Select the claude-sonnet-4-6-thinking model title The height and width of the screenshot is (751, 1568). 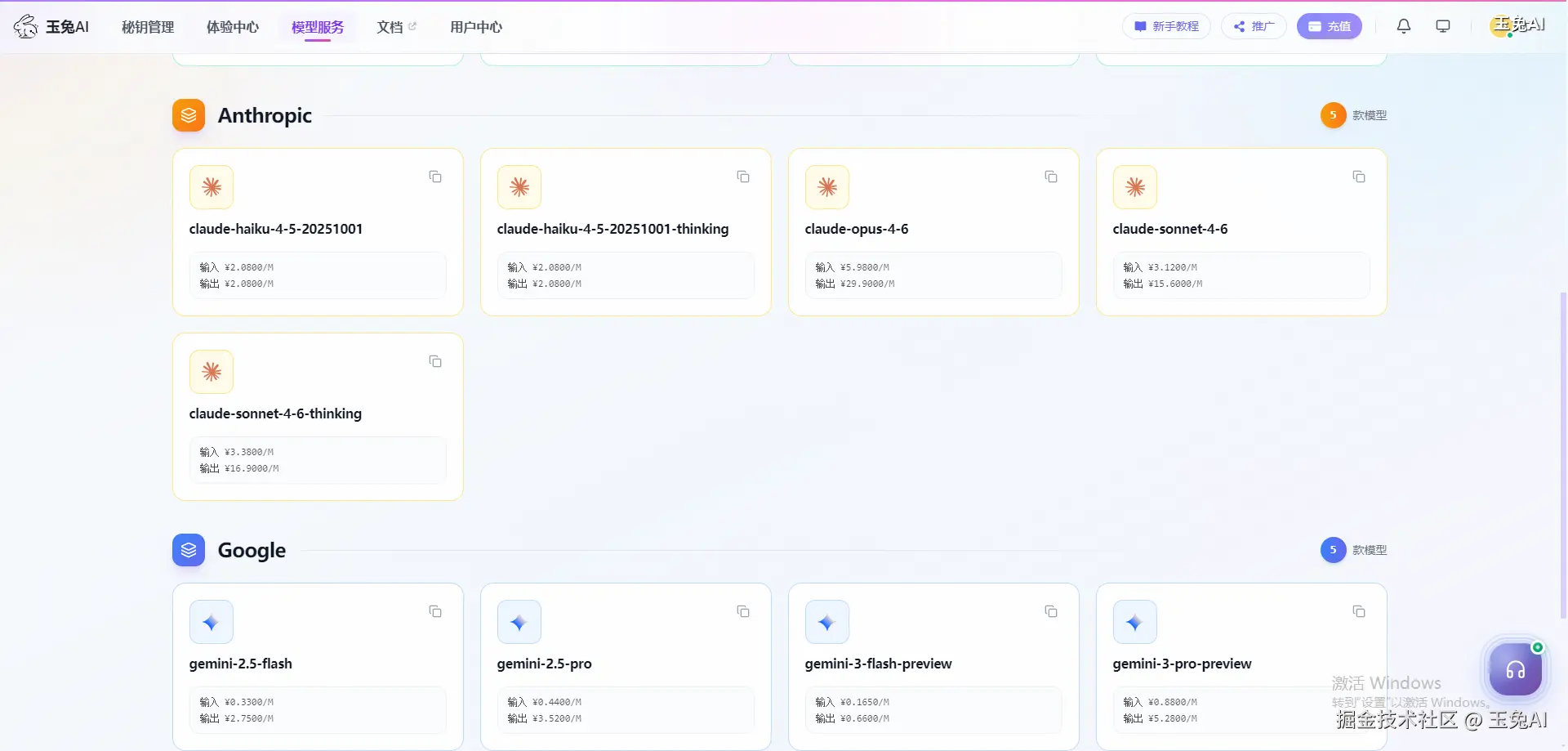point(275,413)
